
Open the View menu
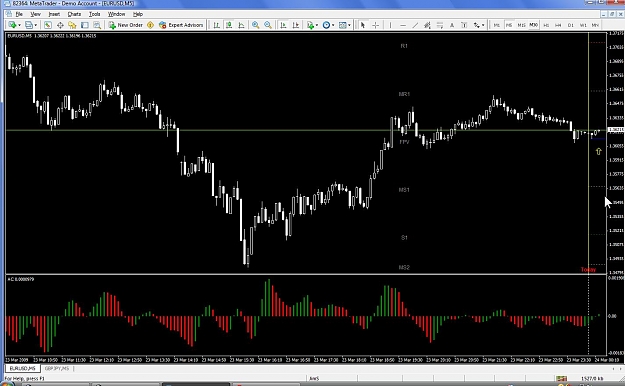click(35, 14)
